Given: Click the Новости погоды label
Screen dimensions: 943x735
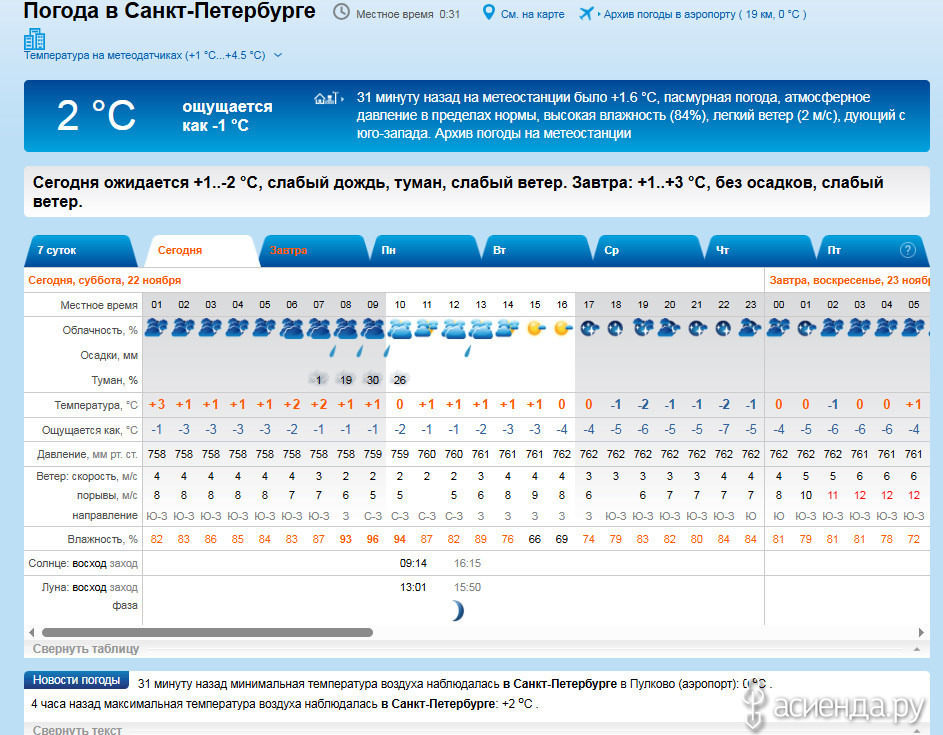Looking at the screenshot, I should [x=77, y=680].
